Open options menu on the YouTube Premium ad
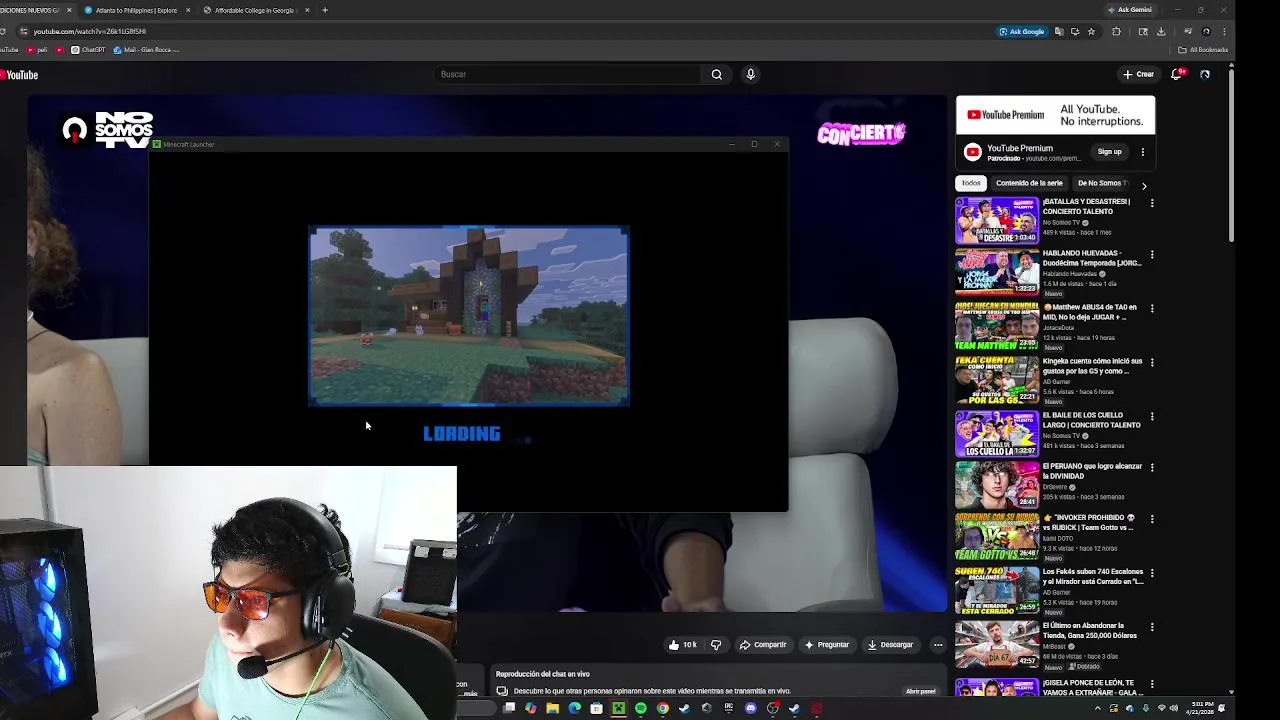This screenshot has height=720, width=1280. pos(1143,152)
